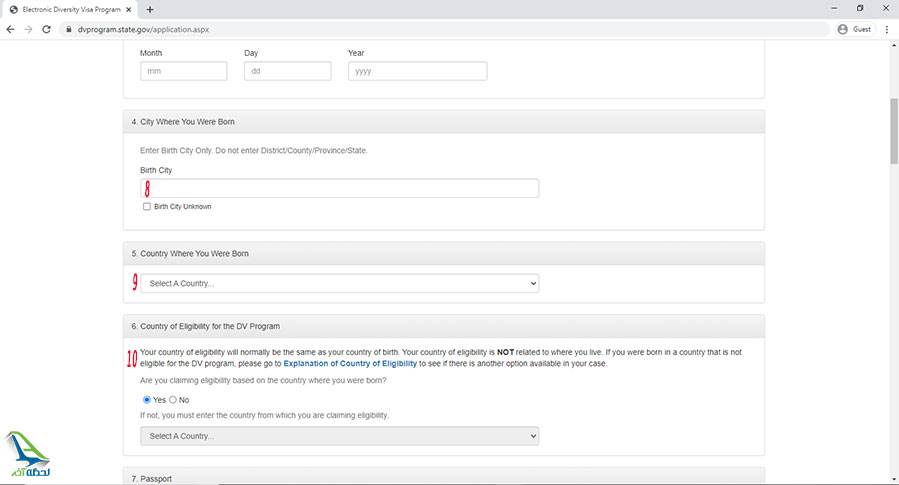Reload the page with the refresh icon
This screenshot has width=899, height=485.
tap(47, 30)
